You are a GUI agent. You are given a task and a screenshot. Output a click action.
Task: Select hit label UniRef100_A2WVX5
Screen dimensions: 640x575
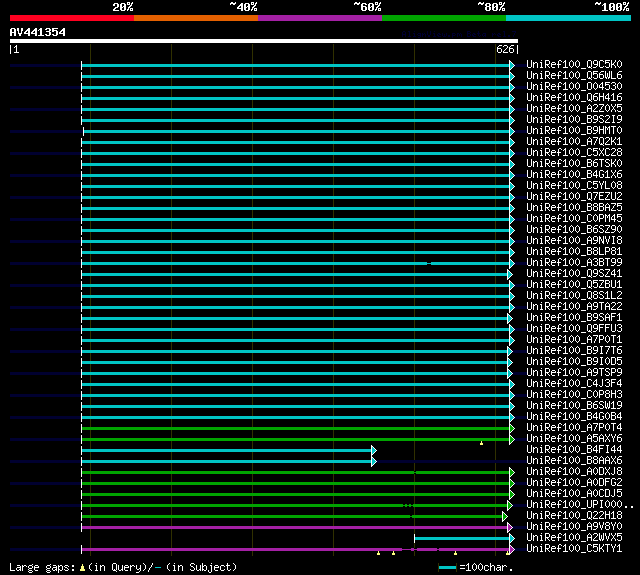(x=574, y=538)
